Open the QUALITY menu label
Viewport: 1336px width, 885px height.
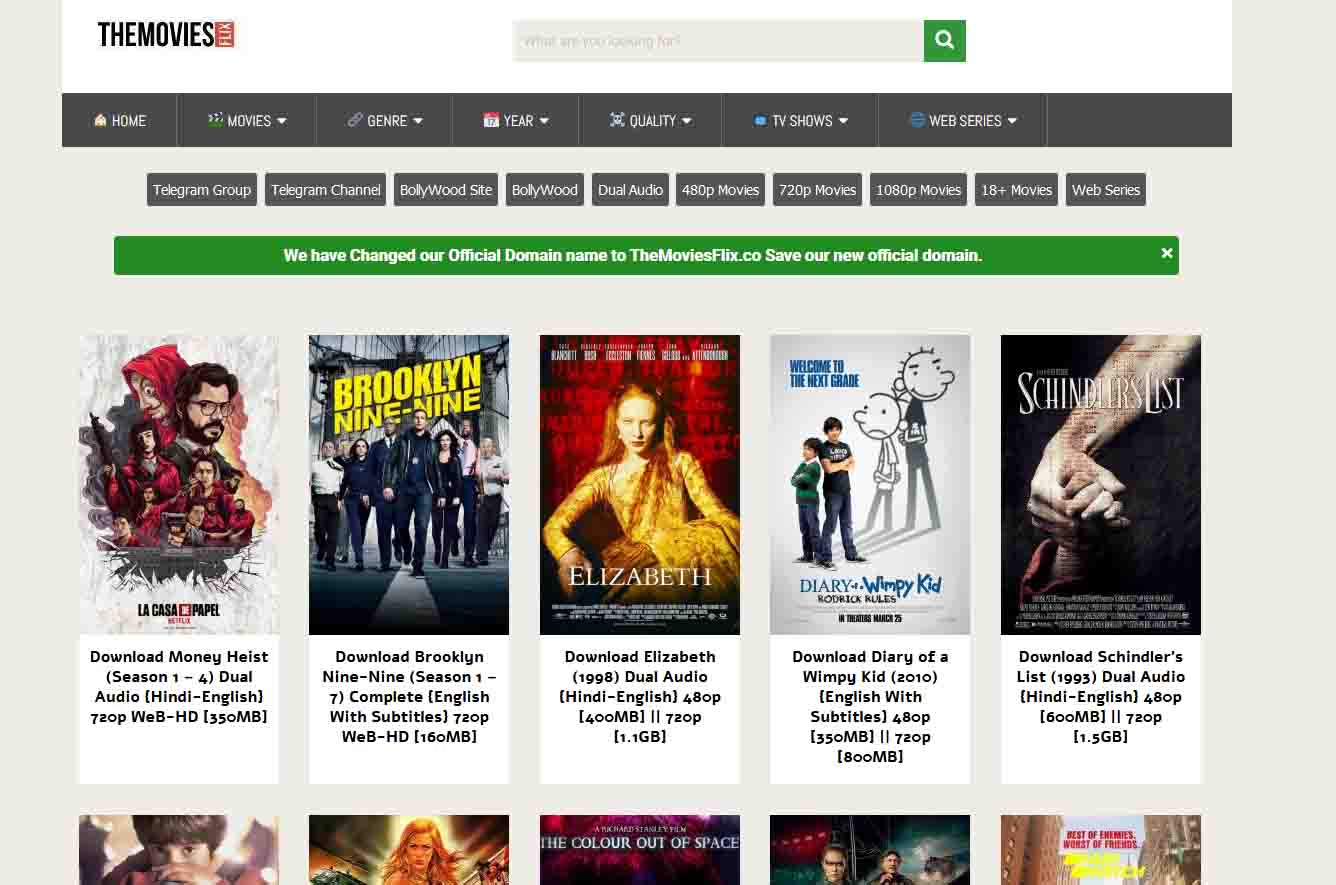tap(653, 121)
